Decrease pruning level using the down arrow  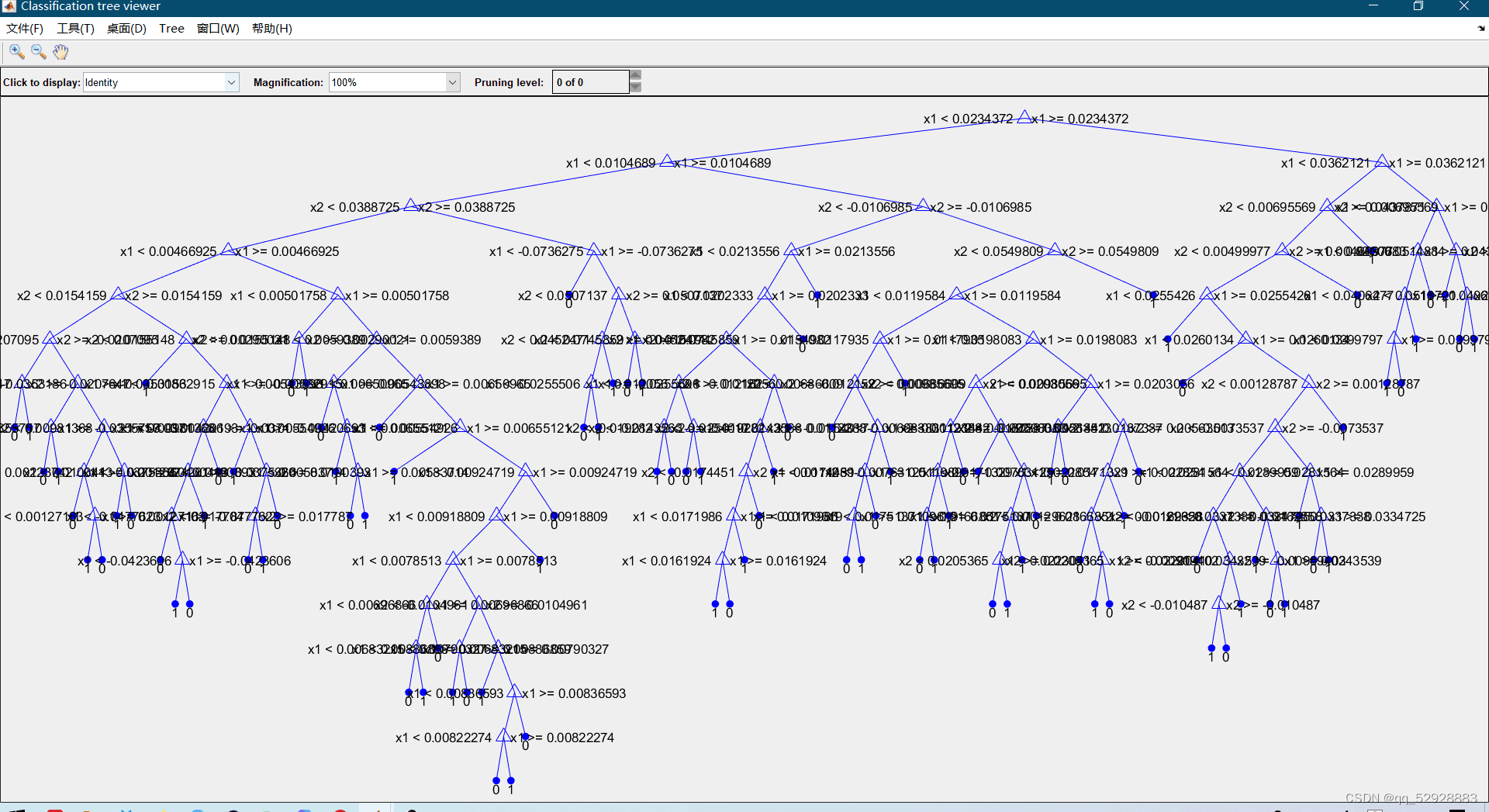635,87
